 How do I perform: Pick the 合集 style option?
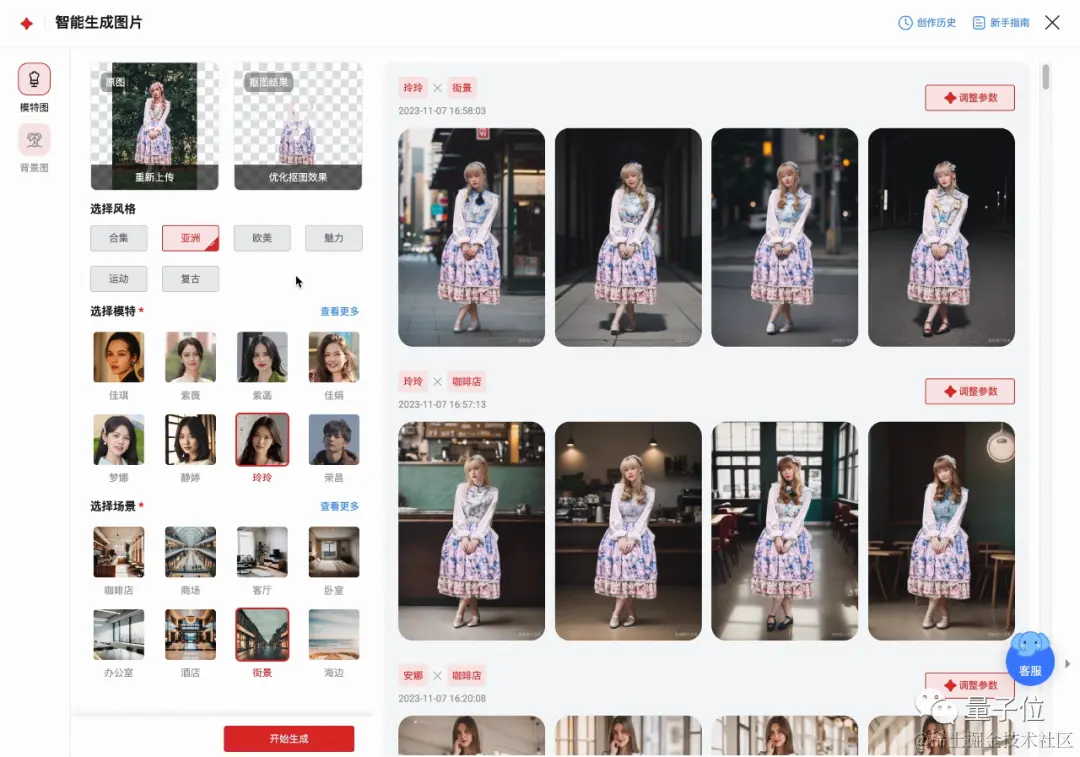(118, 238)
